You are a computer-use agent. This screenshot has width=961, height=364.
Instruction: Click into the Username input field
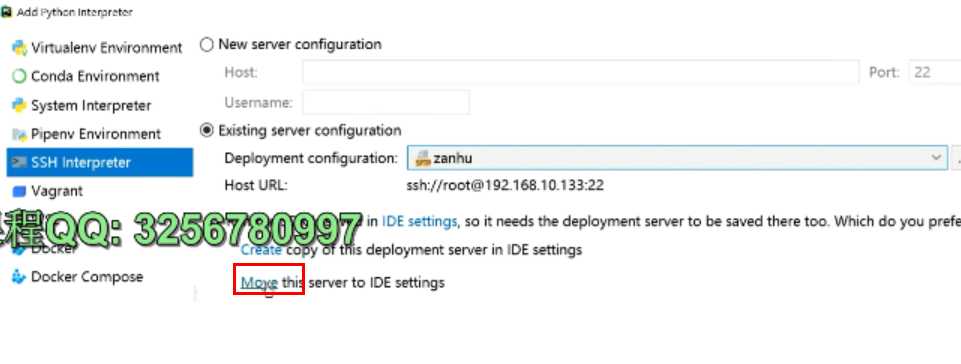click(x=386, y=102)
